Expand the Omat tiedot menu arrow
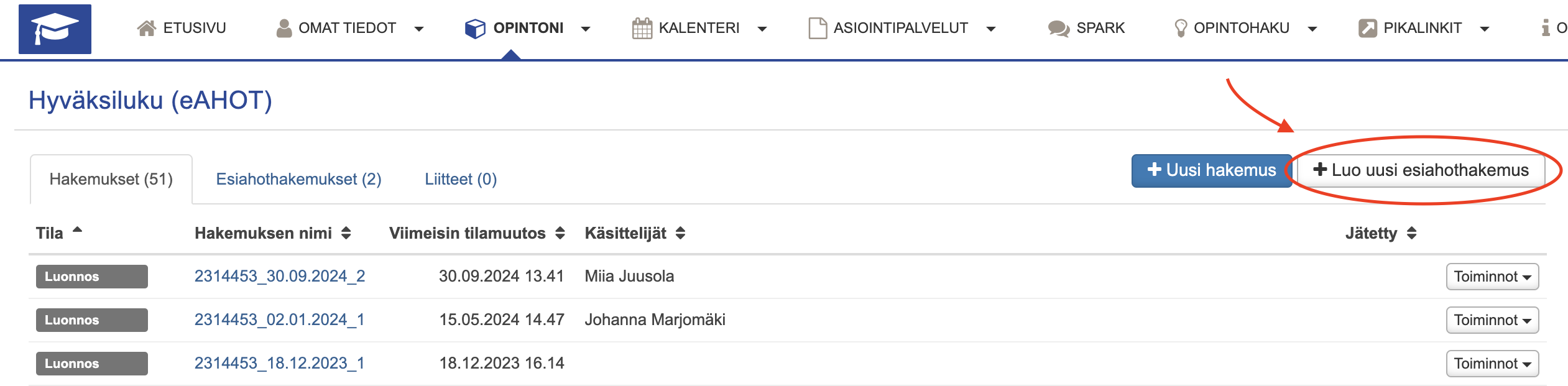Screen dimensions: 1568x386 [x=419, y=29]
